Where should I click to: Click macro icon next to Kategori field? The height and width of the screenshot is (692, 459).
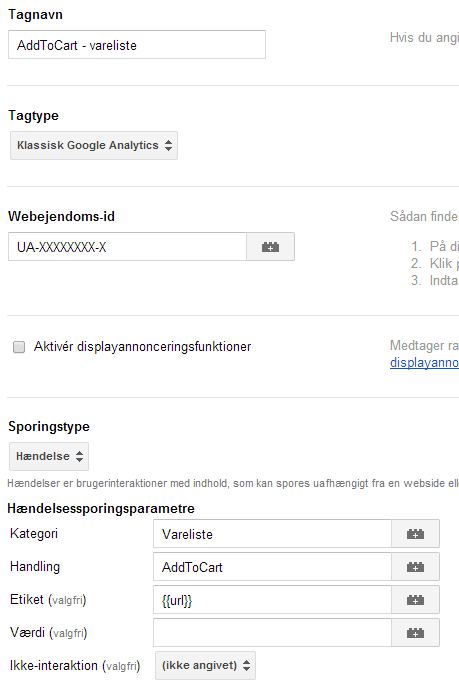coord(415,534)
